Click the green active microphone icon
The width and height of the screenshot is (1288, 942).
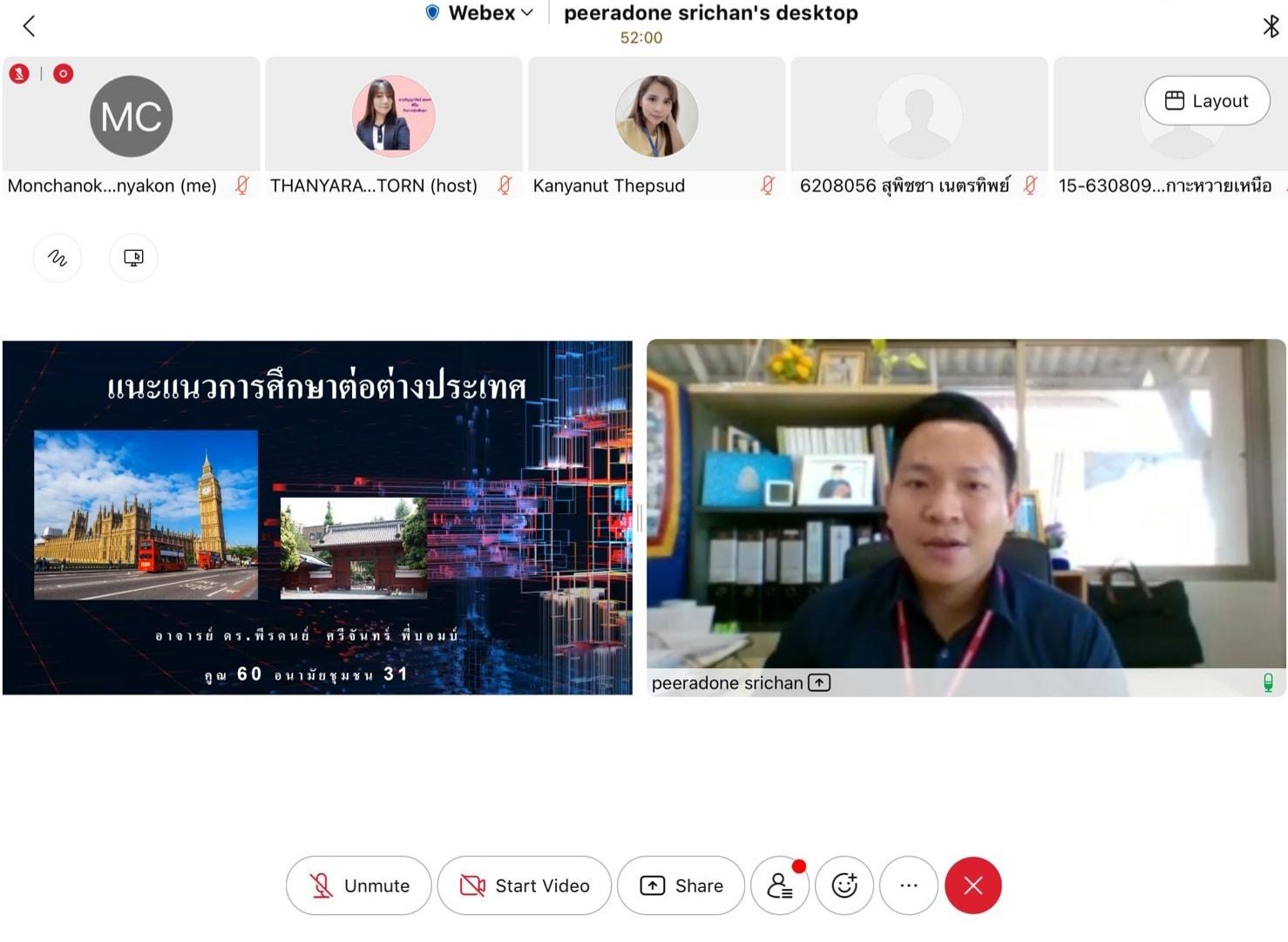1268,683
